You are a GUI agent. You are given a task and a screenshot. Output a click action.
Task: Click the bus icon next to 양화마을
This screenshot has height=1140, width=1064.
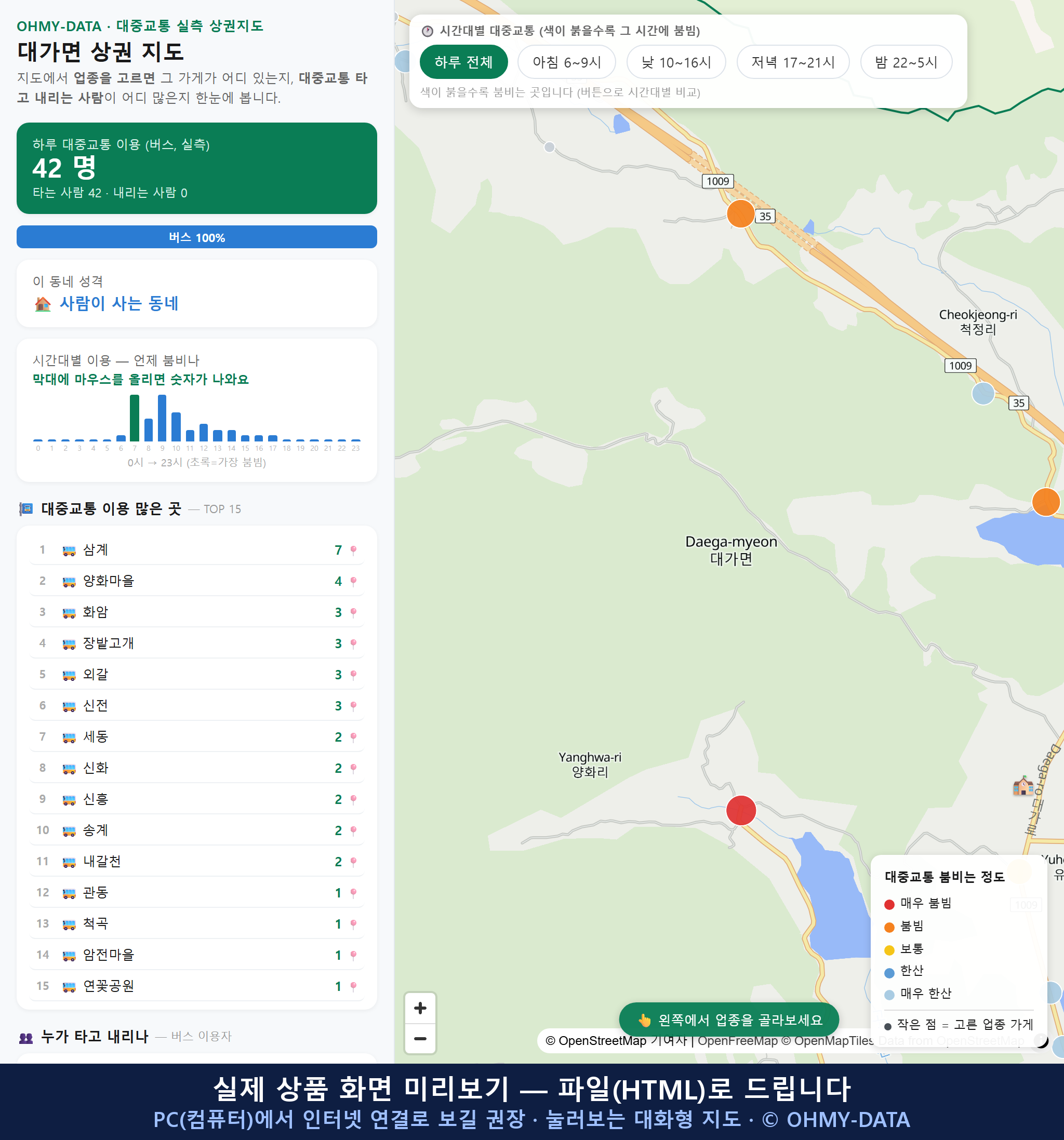(69, 582)
